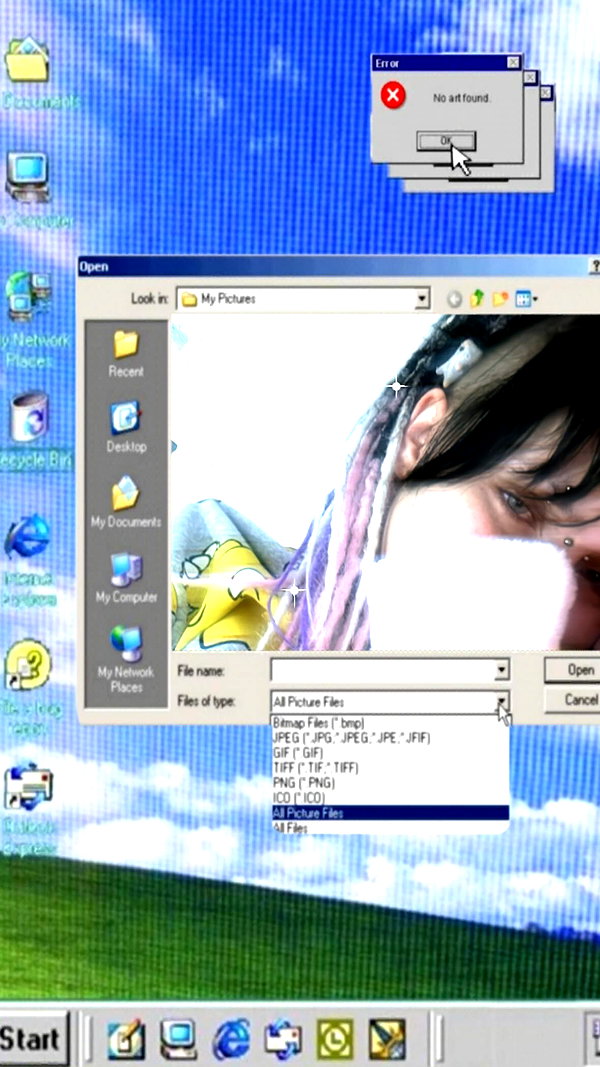Launch Internet Explorer from the quick launch bar
The image size is (600, 1067).
231,1038
